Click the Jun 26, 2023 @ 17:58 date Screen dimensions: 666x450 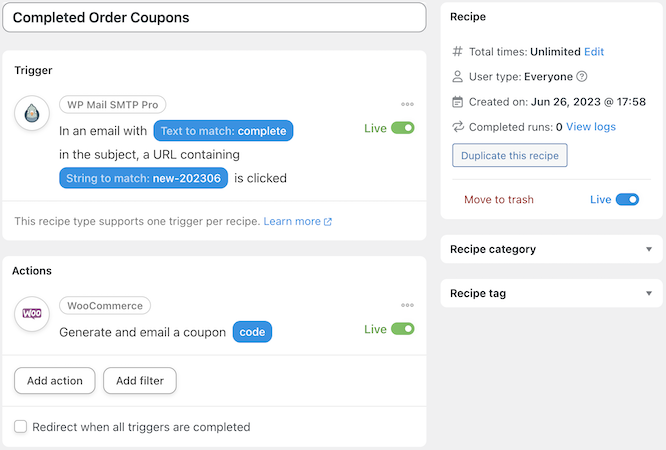coord(588,102)
